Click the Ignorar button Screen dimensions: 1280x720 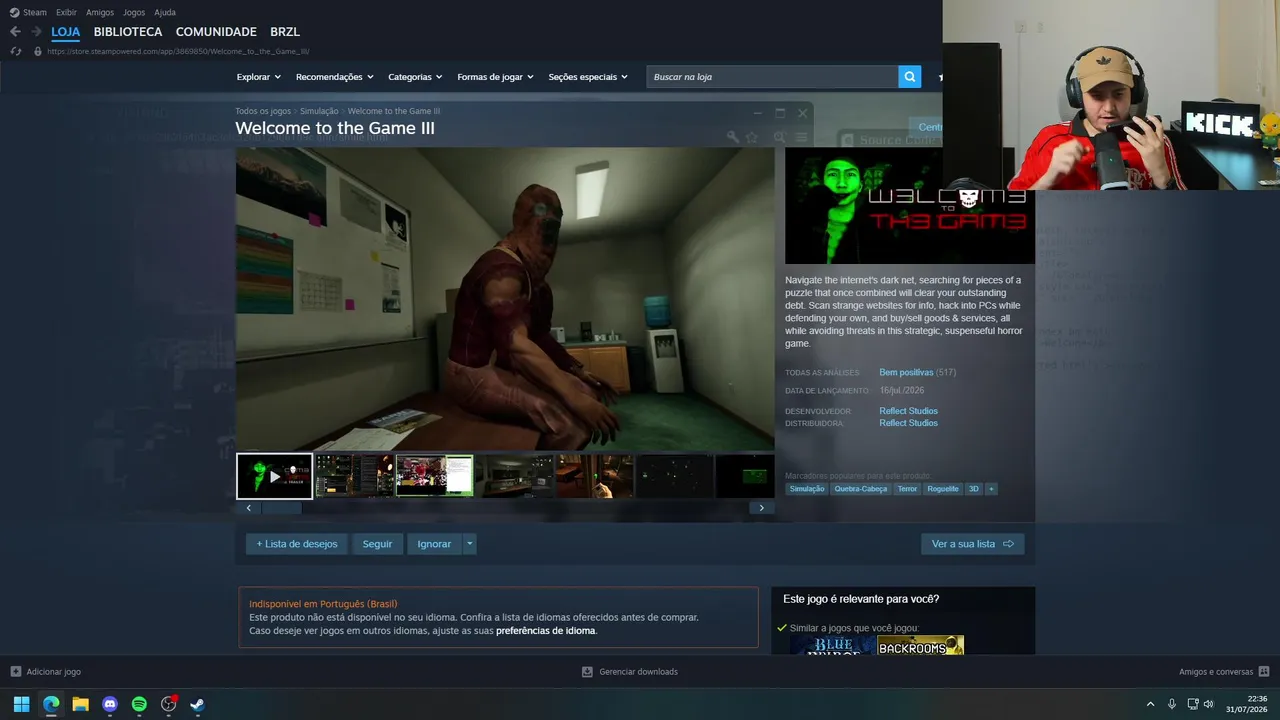(x=434, y=544)
